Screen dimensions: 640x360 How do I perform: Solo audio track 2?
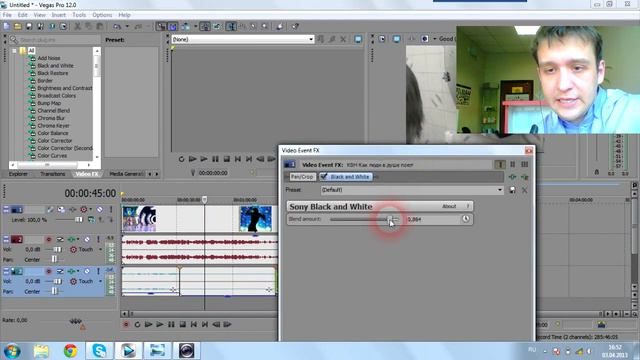click(98, 239)
